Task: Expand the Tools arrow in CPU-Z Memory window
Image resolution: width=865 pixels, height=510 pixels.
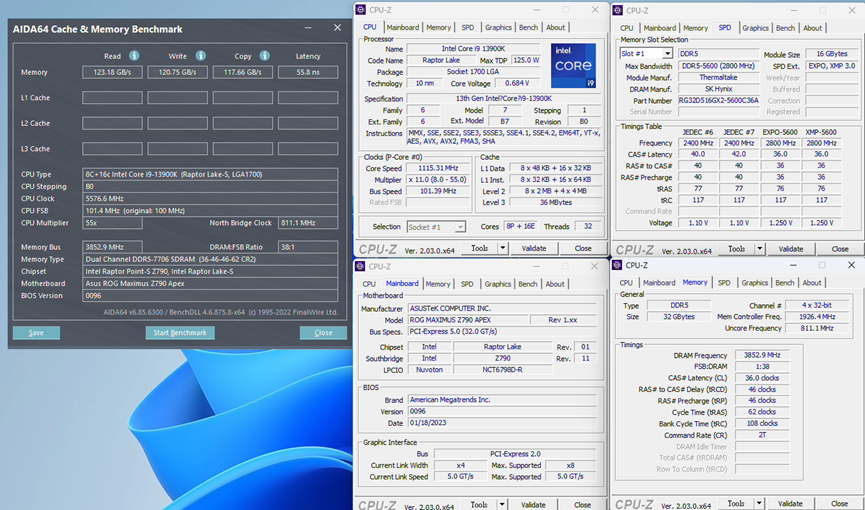Action: [x=759, y=503]
